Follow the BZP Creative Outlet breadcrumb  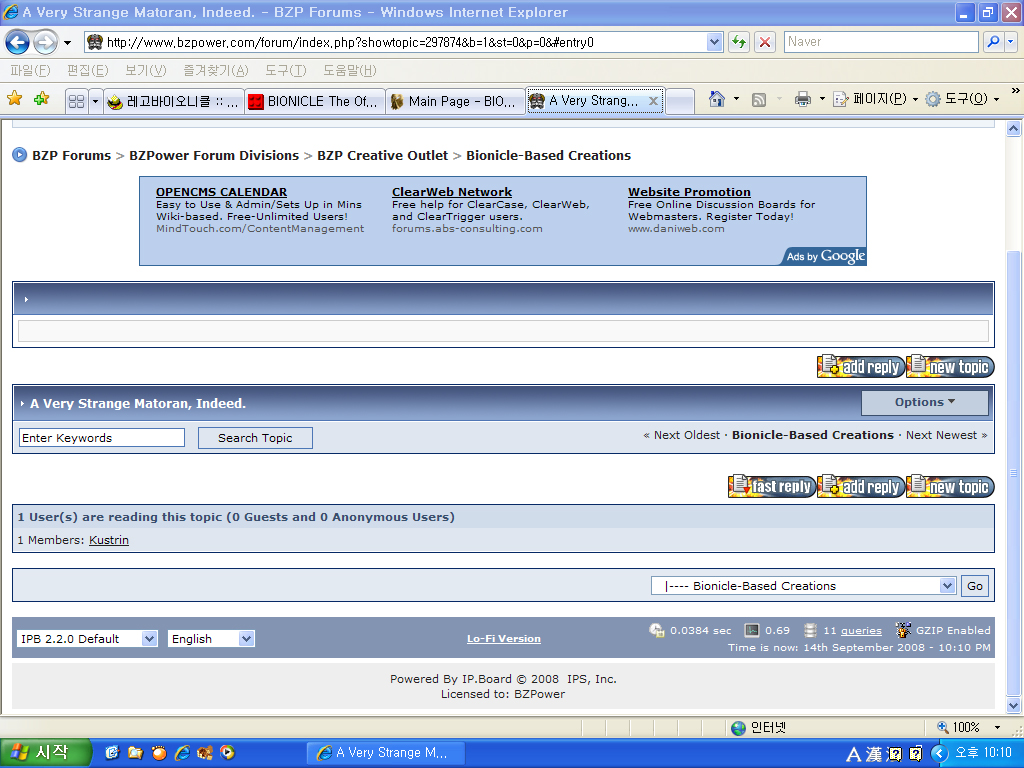(382, 155)
